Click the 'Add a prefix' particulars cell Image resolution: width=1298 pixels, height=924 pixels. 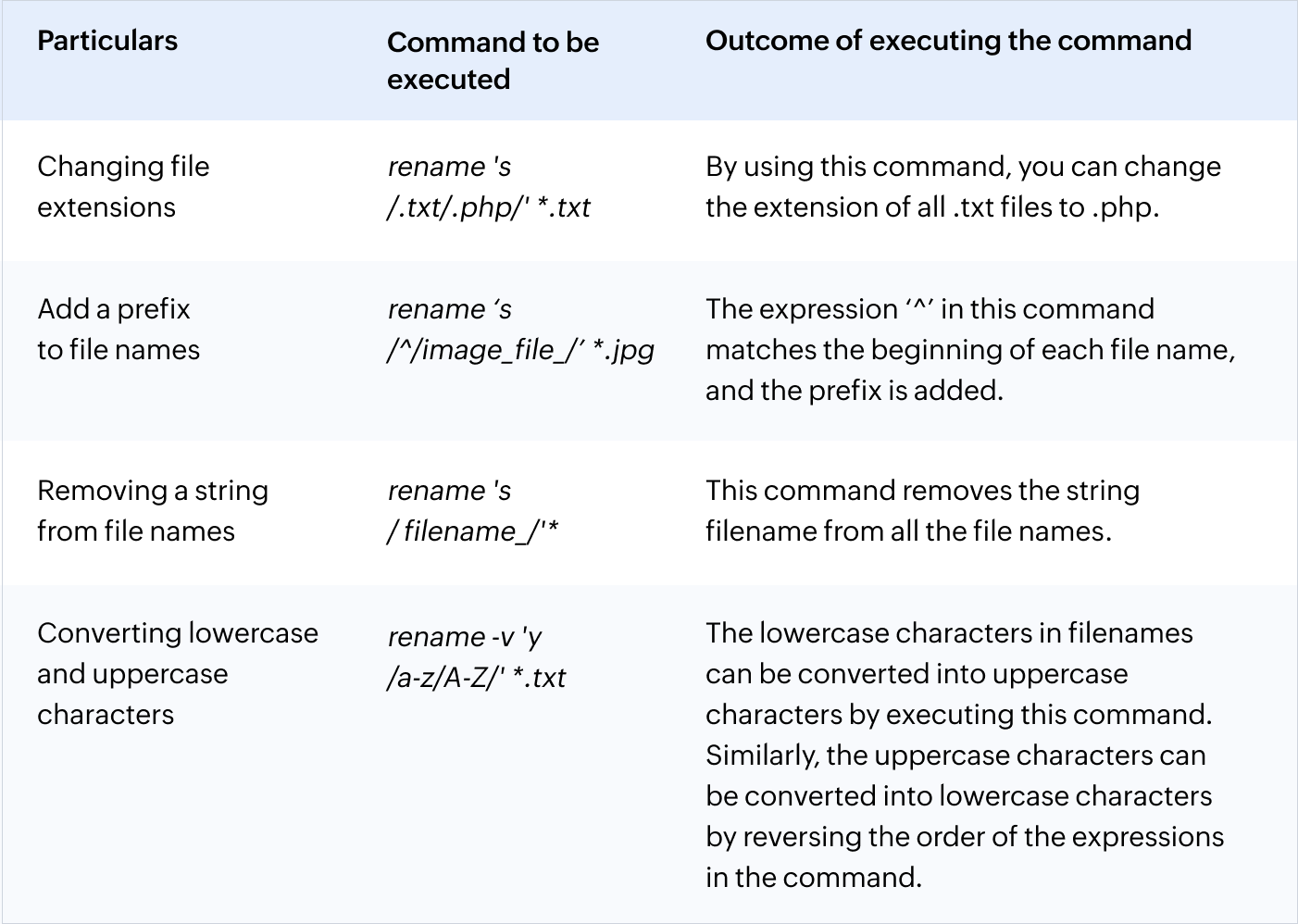114,309
